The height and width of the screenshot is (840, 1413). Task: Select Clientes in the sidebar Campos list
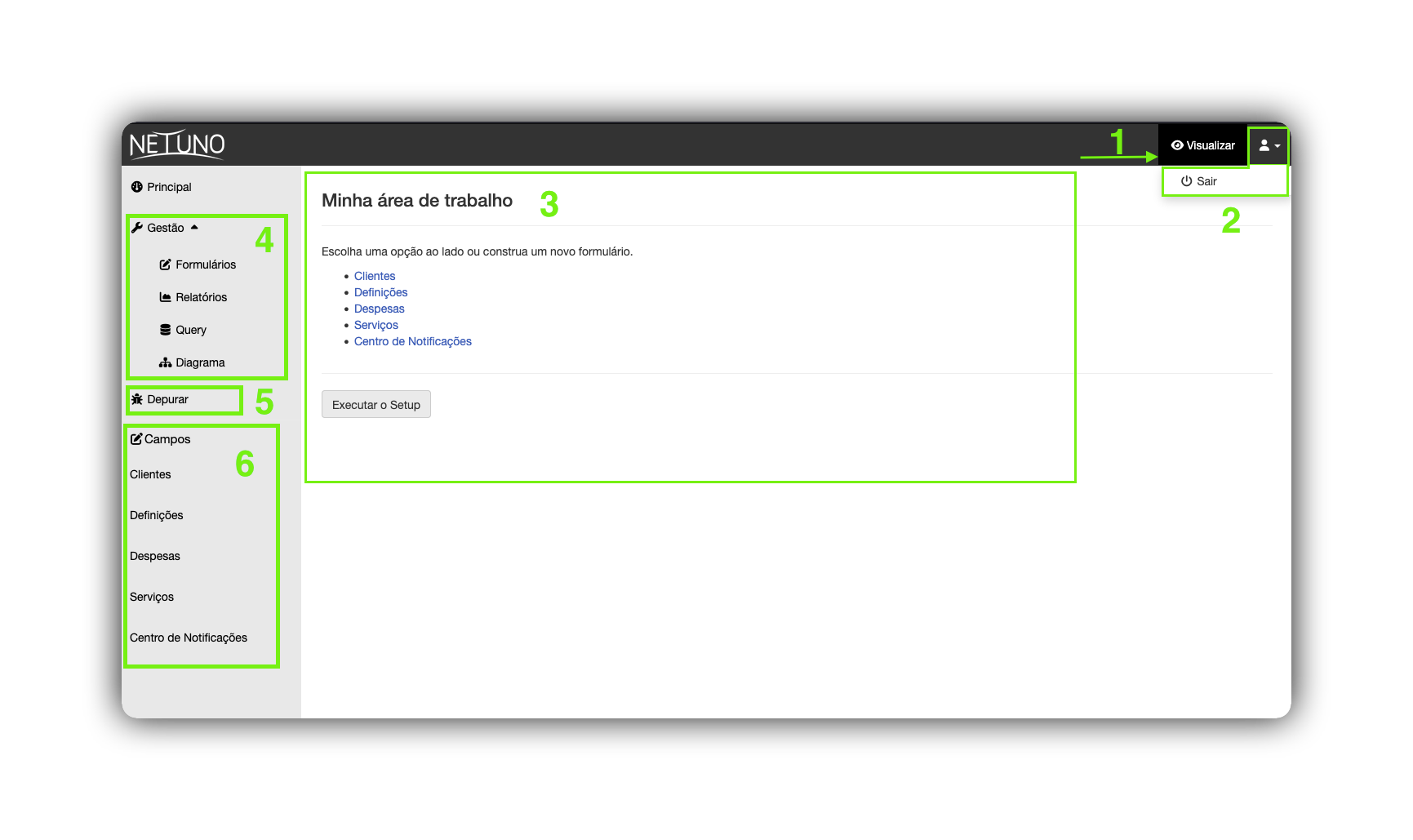(150, 474)
